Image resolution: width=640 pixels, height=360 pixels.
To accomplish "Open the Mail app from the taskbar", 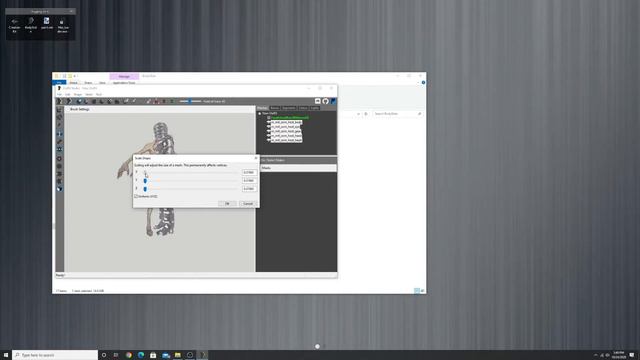I will point(166,355).
